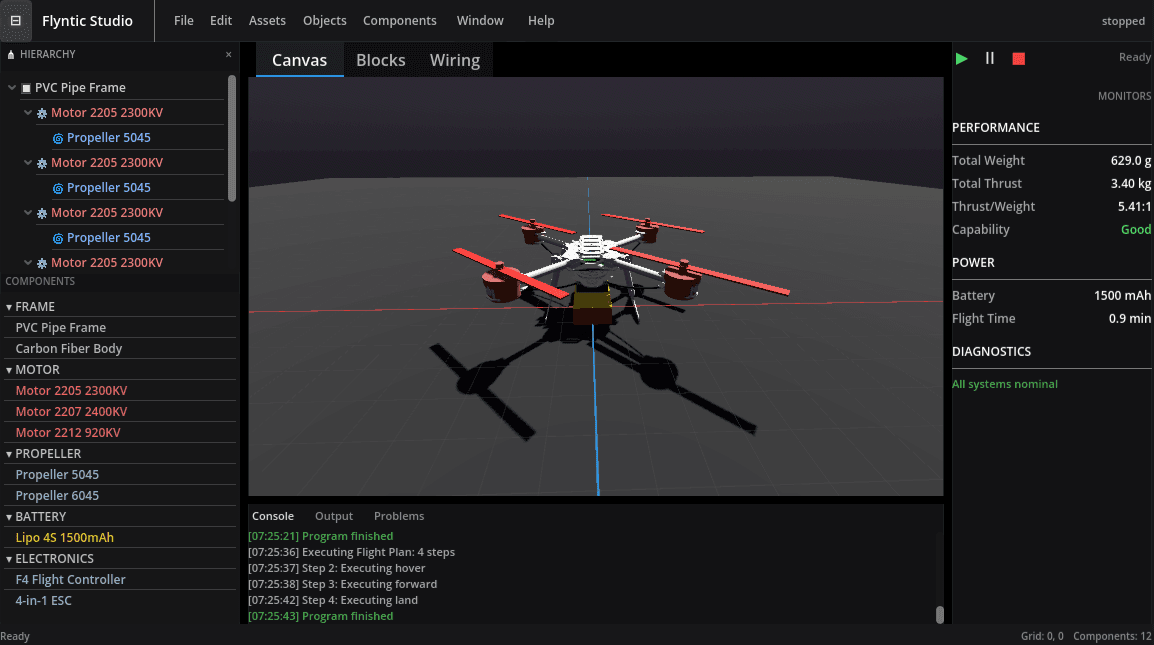
Task: Collapse the BATTERY component category
Action: coord(9,517)
